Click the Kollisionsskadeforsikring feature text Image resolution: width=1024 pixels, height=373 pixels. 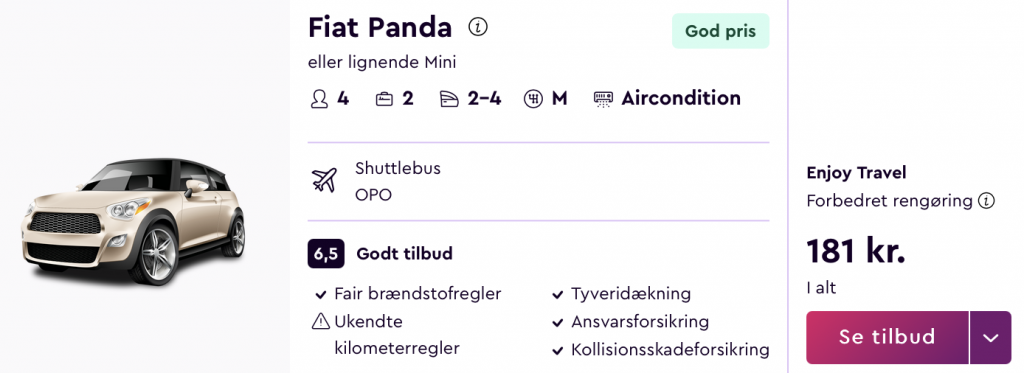tap(670, 349)
